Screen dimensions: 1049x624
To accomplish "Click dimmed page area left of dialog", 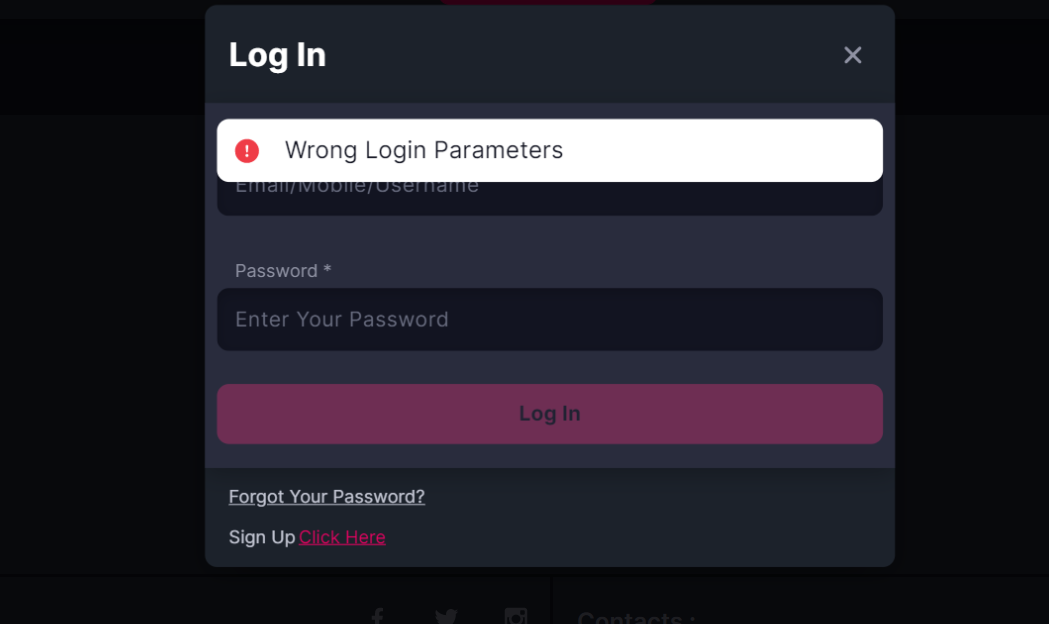I will 100,334.
